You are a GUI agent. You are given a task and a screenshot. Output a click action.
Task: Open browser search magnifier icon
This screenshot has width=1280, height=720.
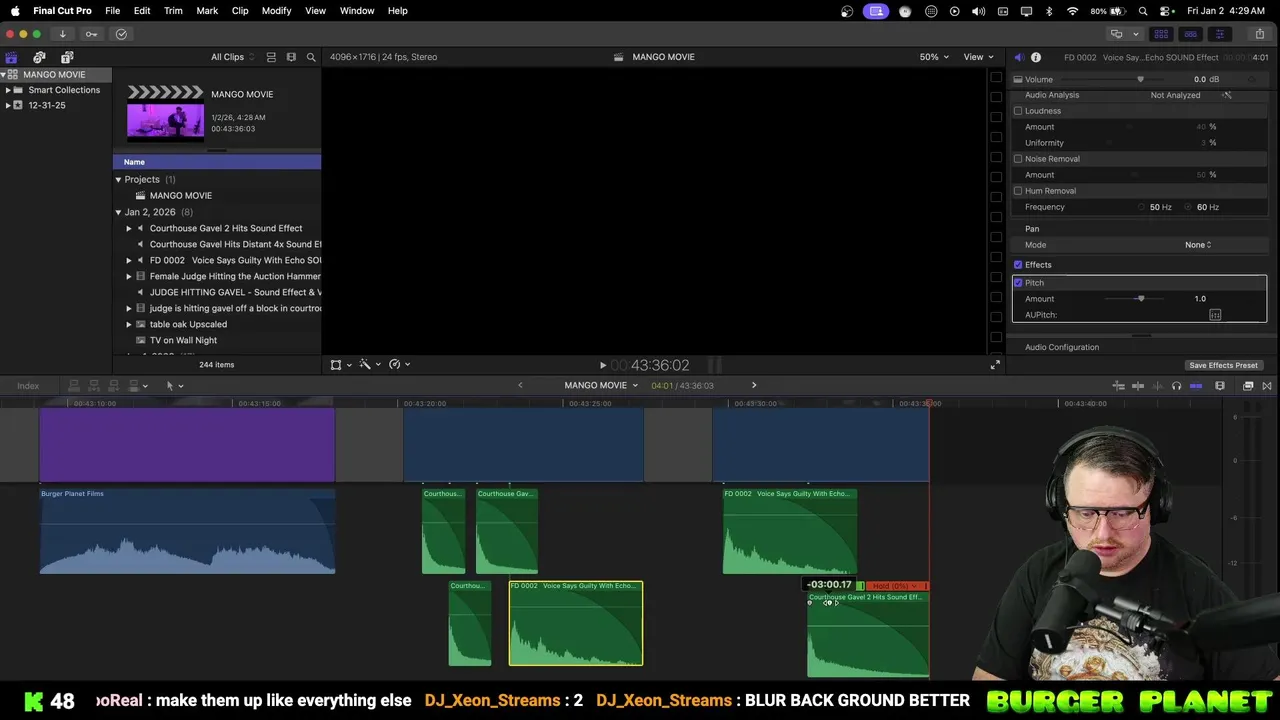(x=311, y=57)
